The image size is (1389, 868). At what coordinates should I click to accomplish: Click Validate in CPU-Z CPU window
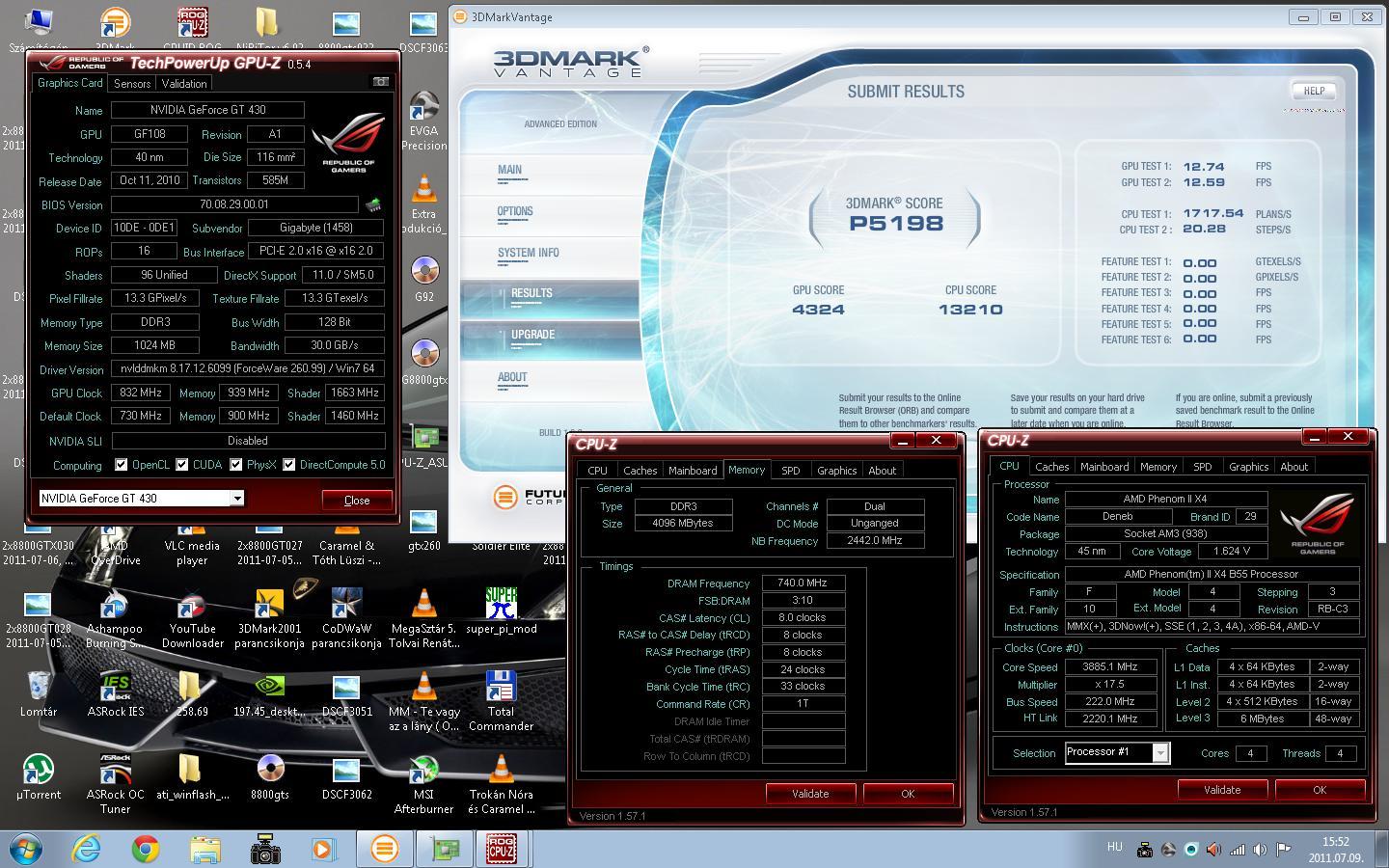click(x=1222, y=790)
